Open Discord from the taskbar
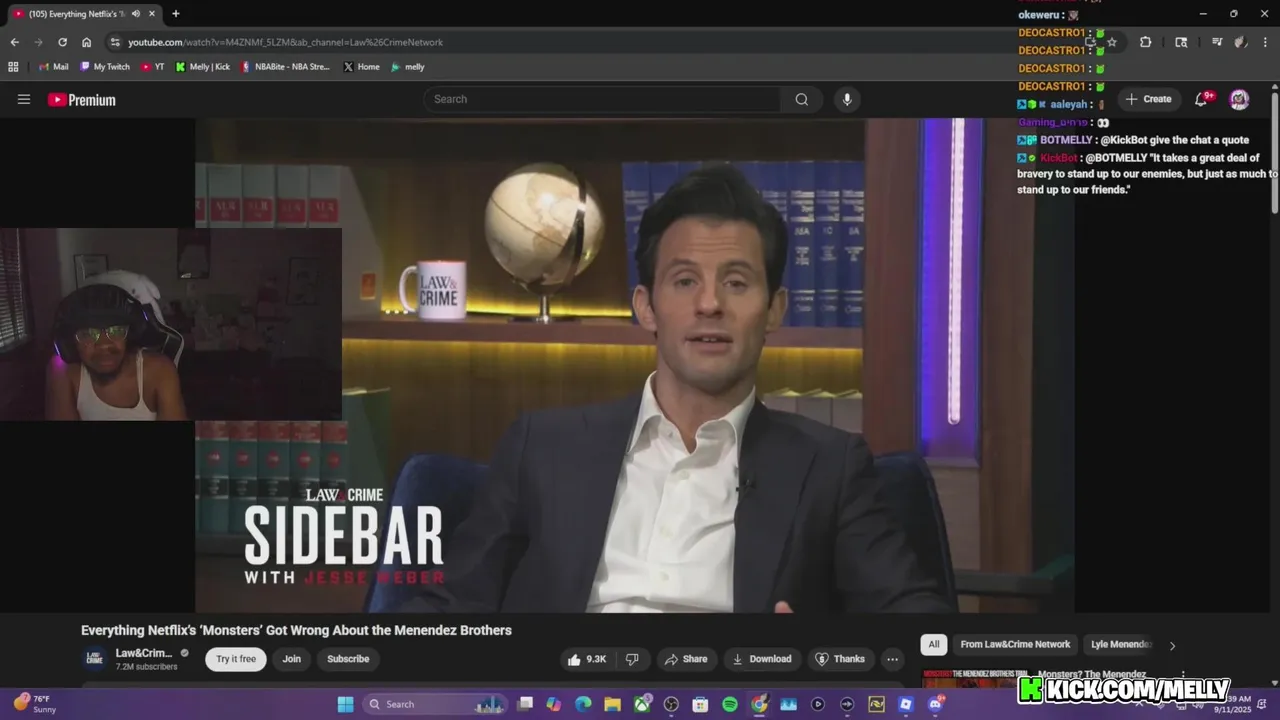The image size is (1280, 720). [x=935, y=704]
